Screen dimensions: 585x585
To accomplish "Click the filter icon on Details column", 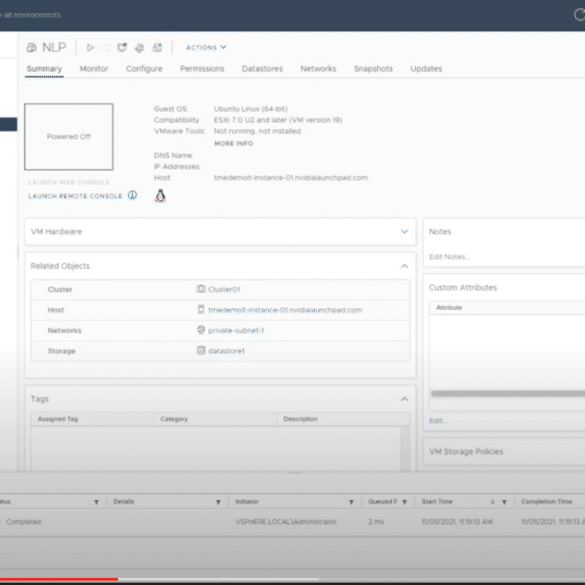I will (x=218, y=502).
